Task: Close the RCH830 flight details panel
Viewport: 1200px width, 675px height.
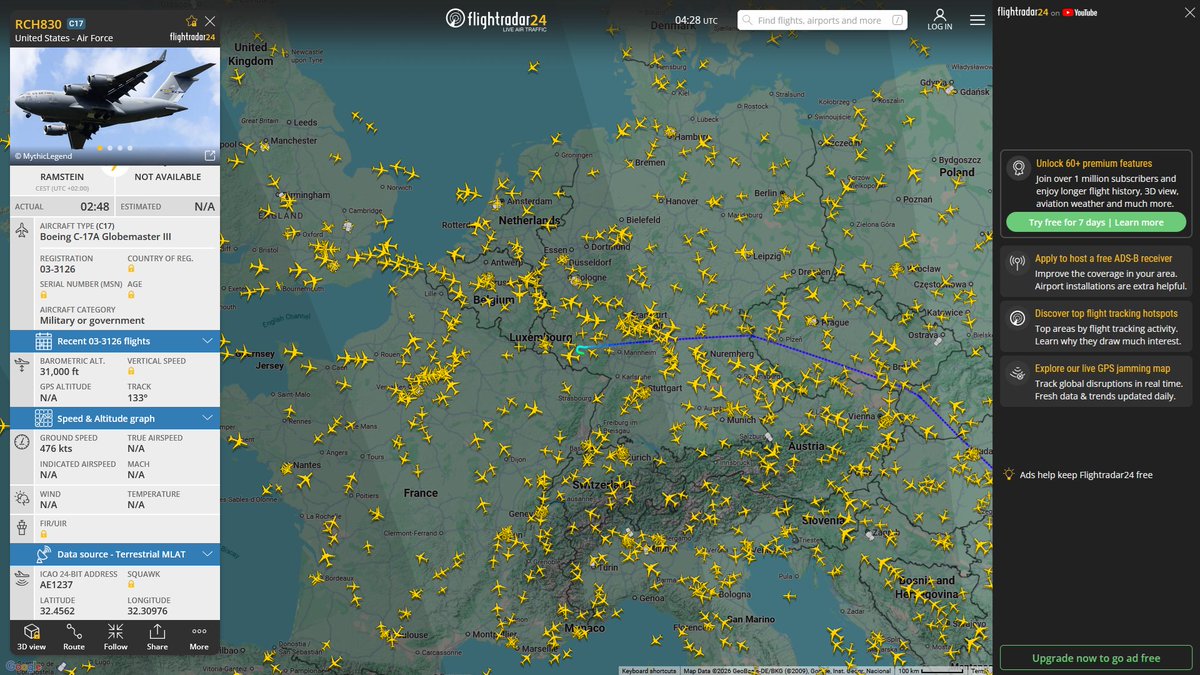Action: (209, 21)
